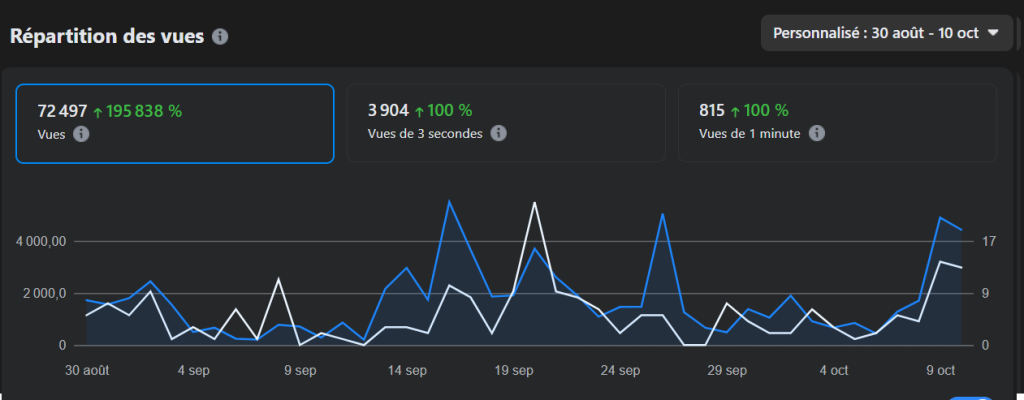Click green arrow on Vues de 3 secondes card

tap(420, 111)
